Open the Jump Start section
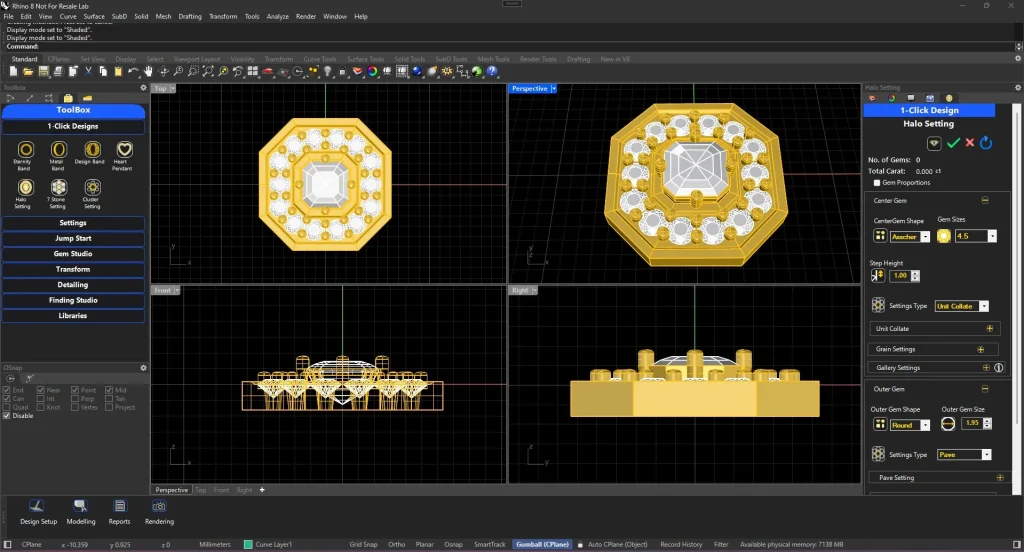This screenshot has height=552, width=1024. tap(73, 238)
